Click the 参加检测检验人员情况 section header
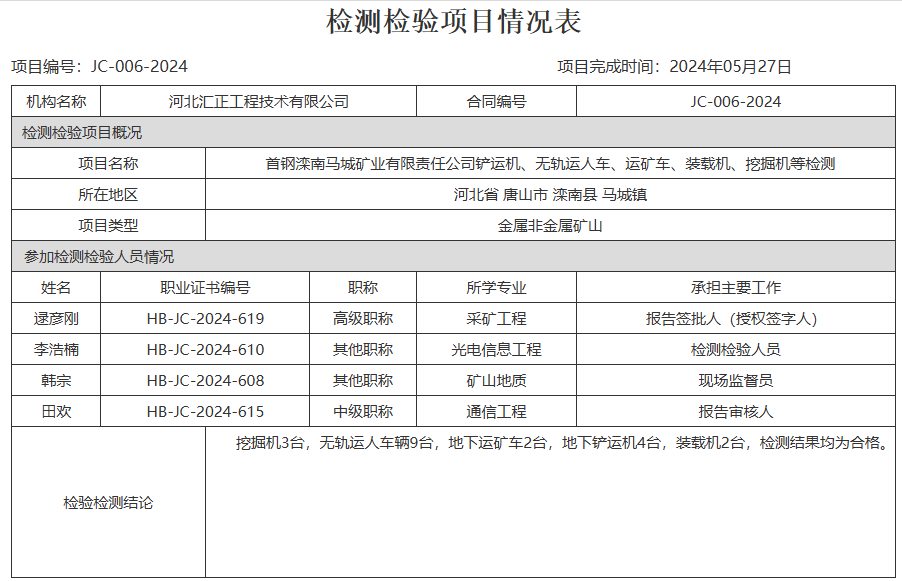The image size is (902, 581). click(453, 257)
